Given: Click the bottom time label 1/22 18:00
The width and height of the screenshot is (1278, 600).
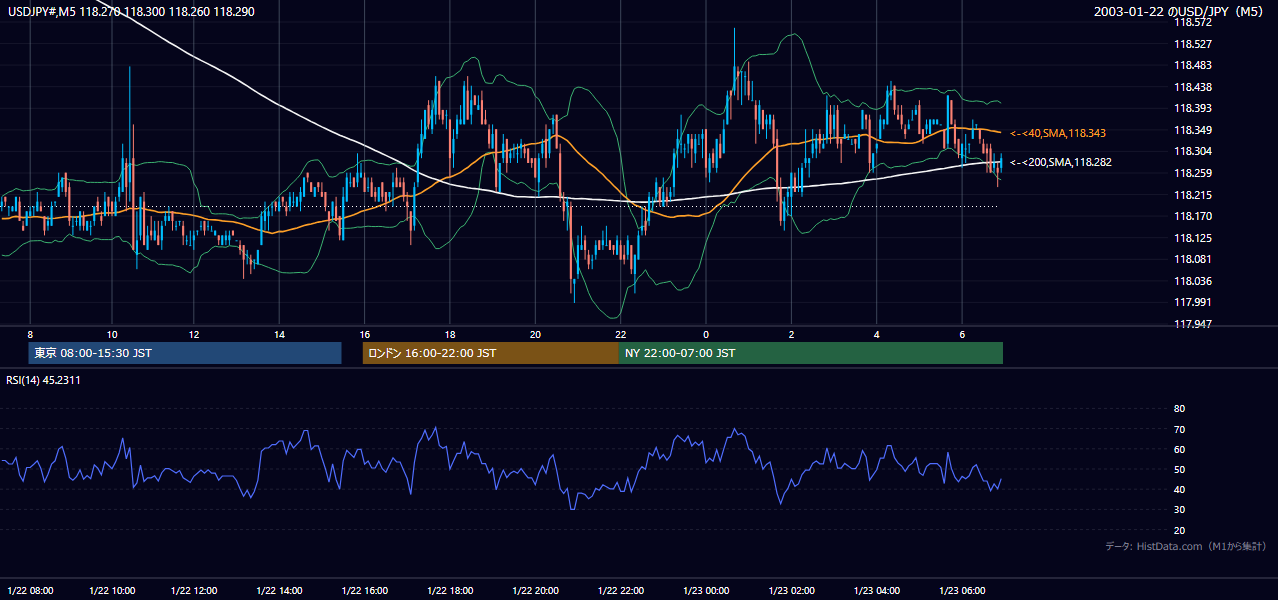Looking at the screenshot, I should (x=451, y=590).
